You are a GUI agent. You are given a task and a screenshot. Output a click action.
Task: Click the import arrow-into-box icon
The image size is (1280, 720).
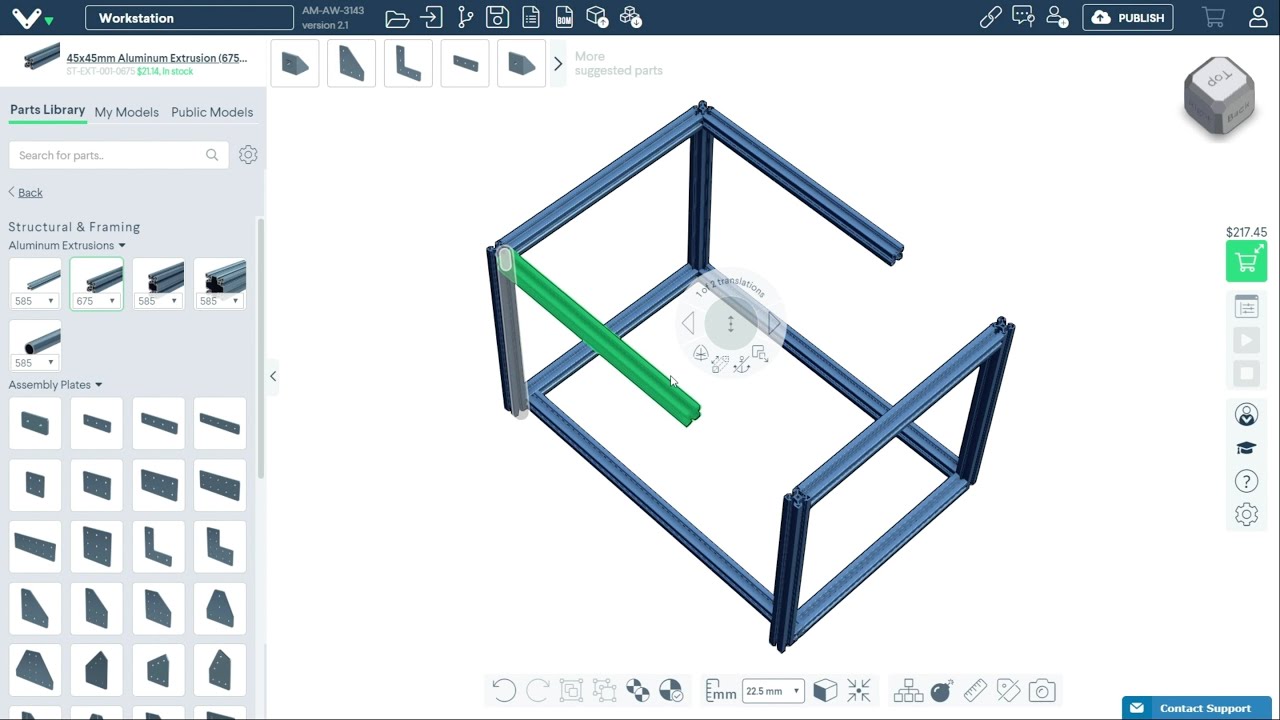click(431, 18)
